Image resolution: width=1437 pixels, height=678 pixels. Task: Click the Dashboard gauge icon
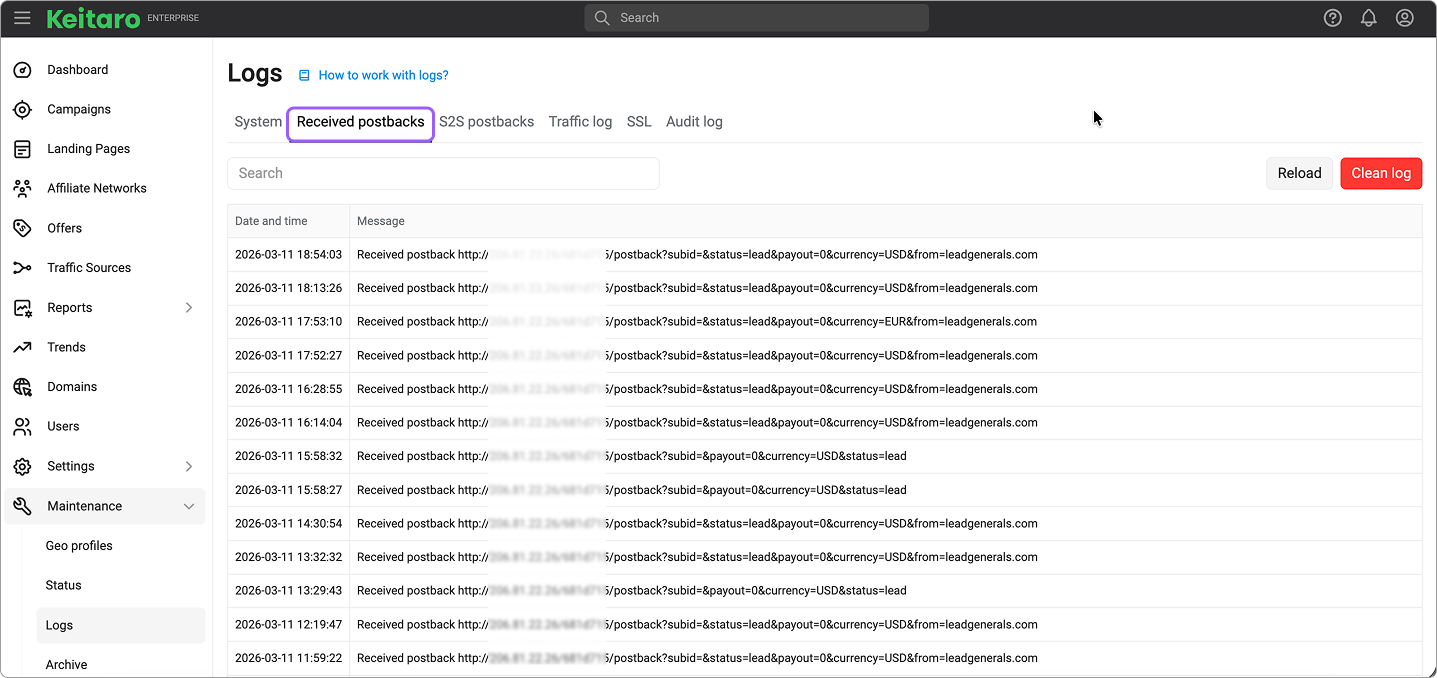[x=22, y=70]
